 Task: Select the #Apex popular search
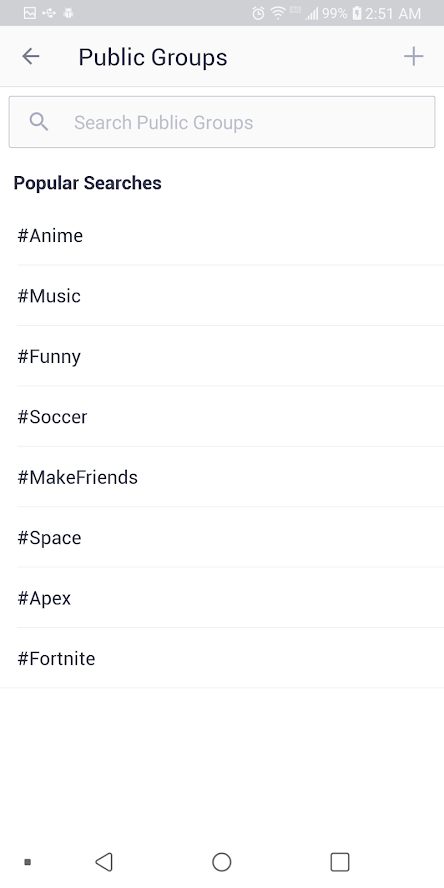(x=222, y=597)
